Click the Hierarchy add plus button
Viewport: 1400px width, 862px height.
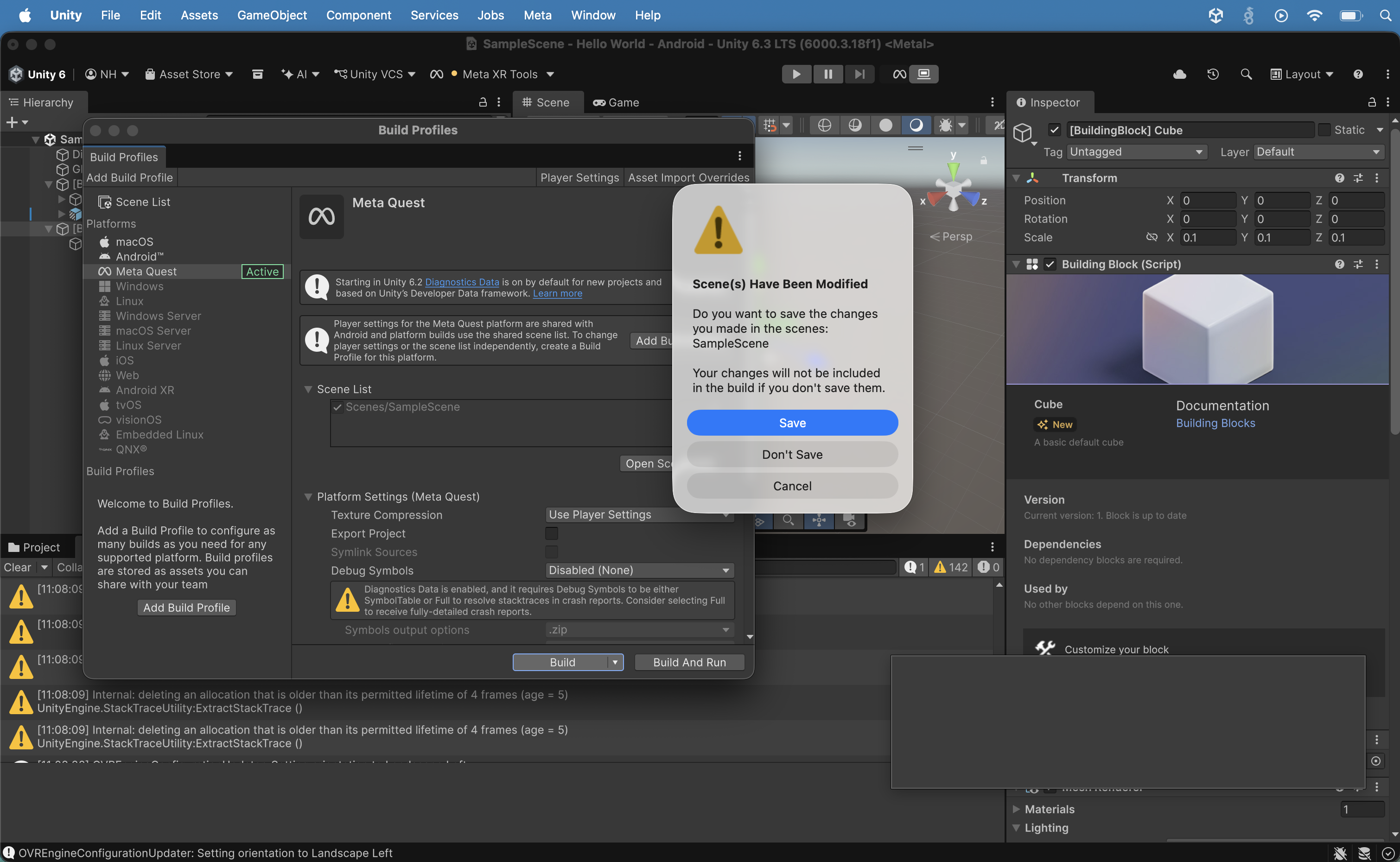pyautogui.click(x=12, y=122)
